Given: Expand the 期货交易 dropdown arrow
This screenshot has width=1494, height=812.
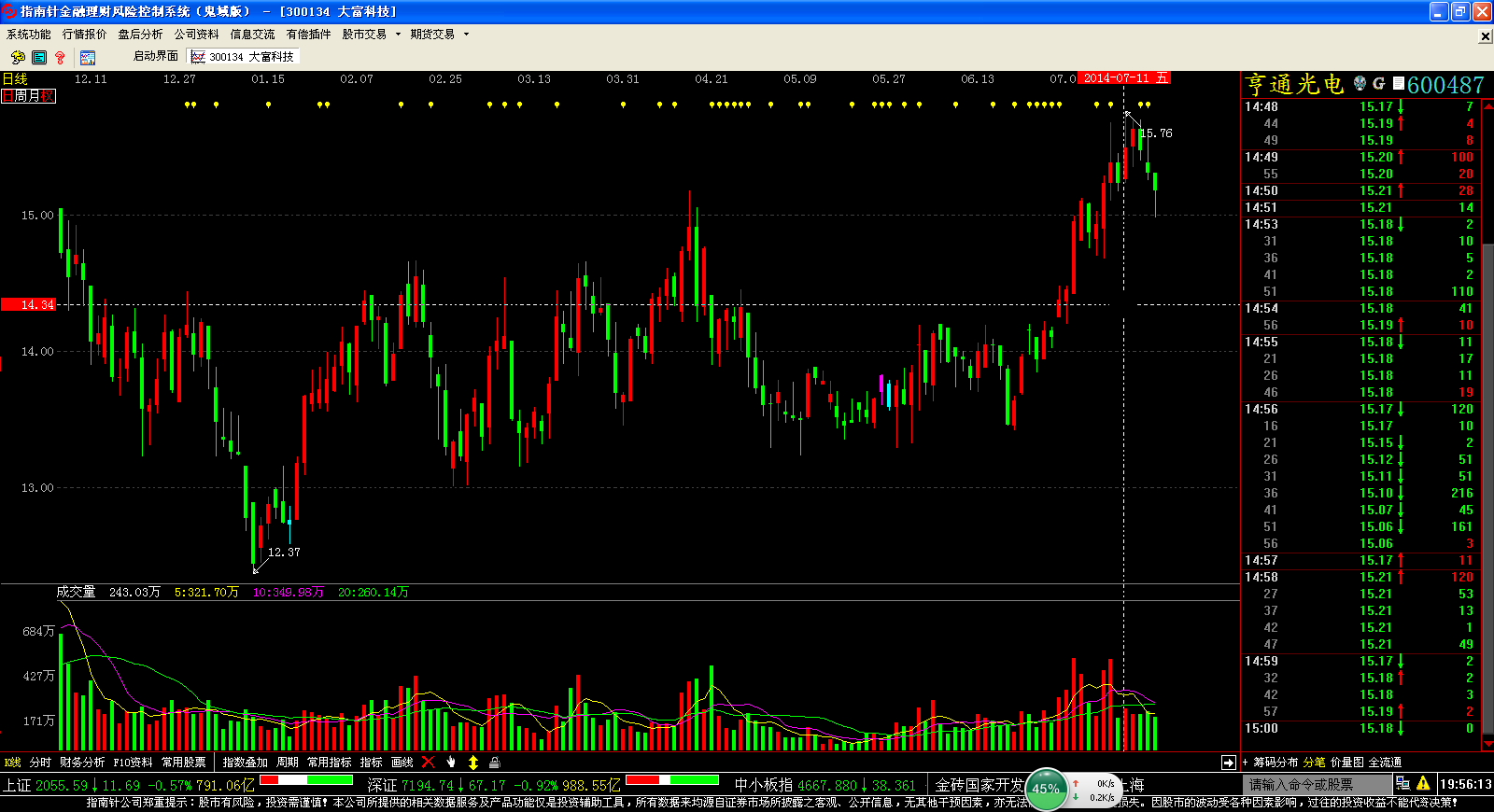Looking at the screenshot, I should 466,35.
